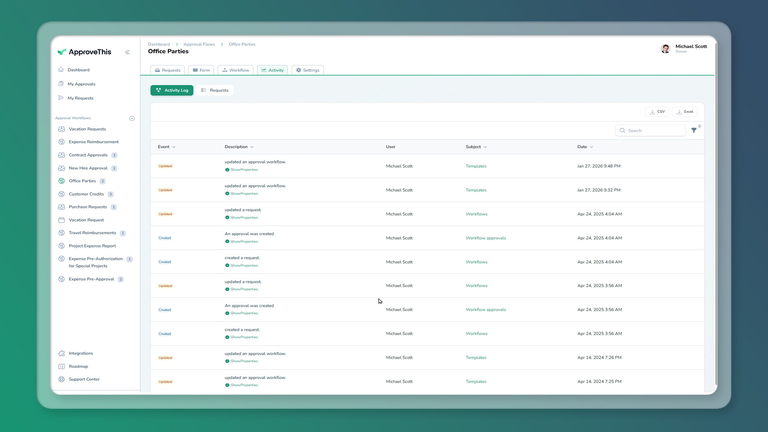Open New Hire Approval workflow
The width and height of the screenshot is (768, 432).
[87, 168]
